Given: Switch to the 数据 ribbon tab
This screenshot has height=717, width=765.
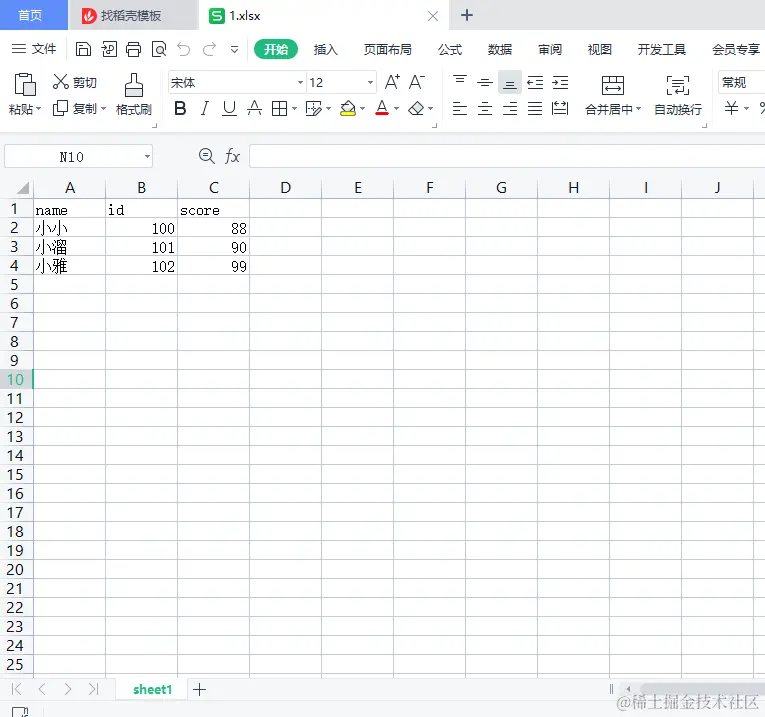Looking at the screenshot, I should tap(500, 49).
